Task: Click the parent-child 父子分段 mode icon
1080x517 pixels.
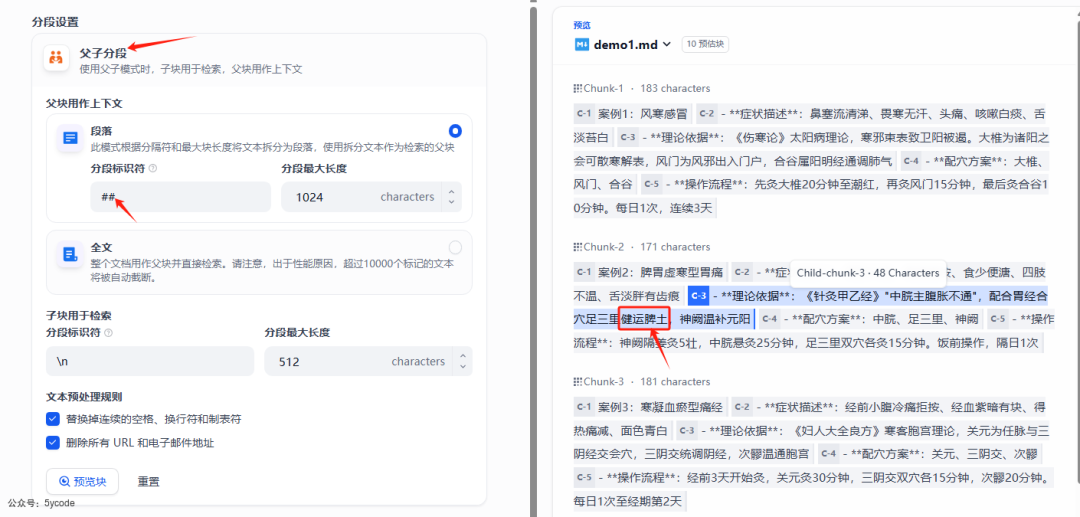Action: [x=56, y=58]
